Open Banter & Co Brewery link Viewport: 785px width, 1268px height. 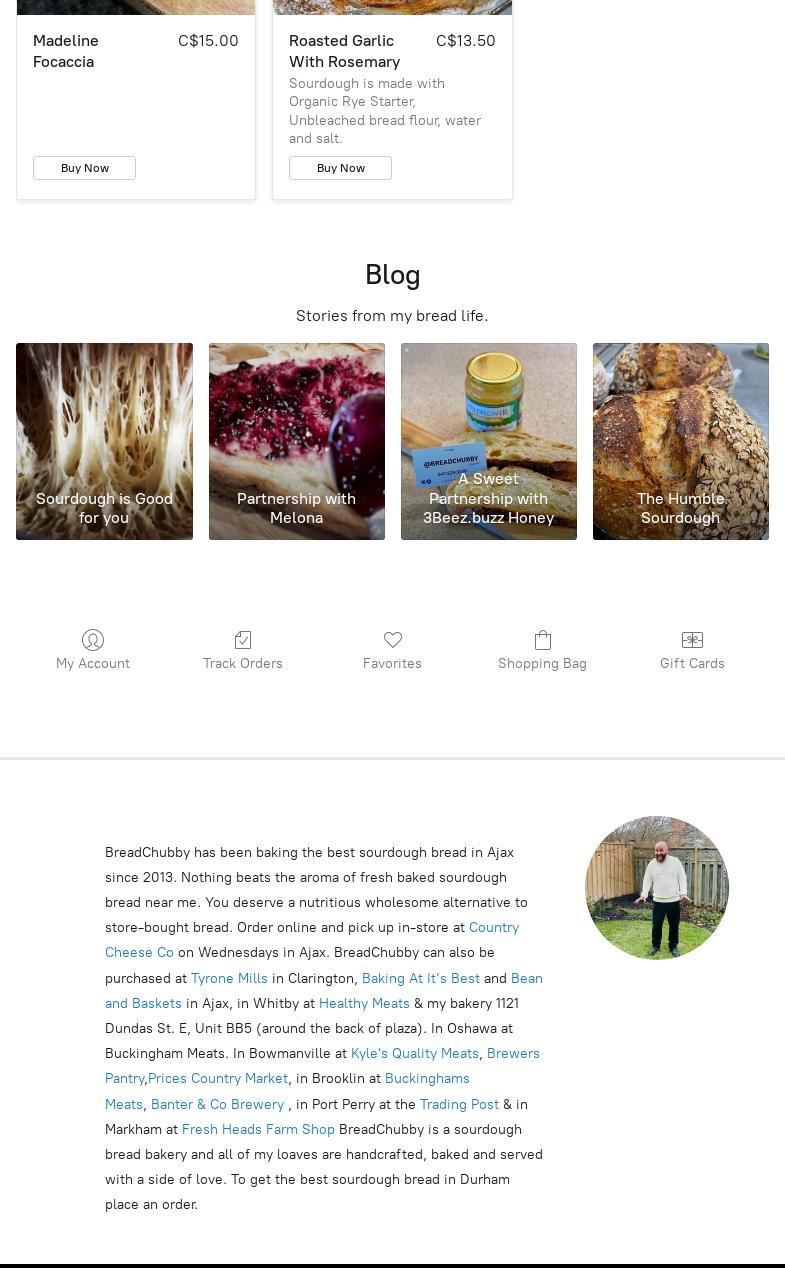217,1104
